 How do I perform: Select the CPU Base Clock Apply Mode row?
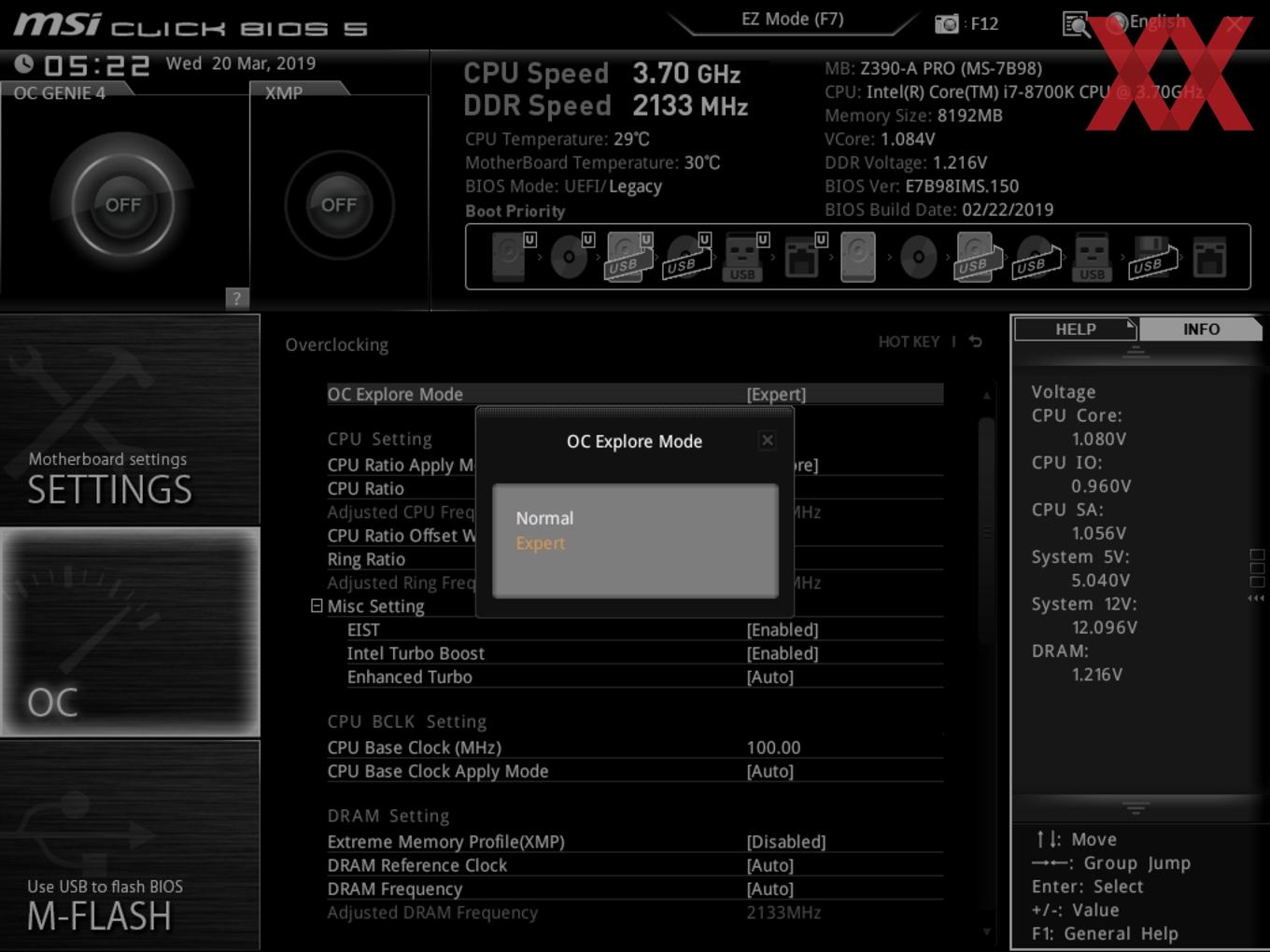tap(635, 771)
